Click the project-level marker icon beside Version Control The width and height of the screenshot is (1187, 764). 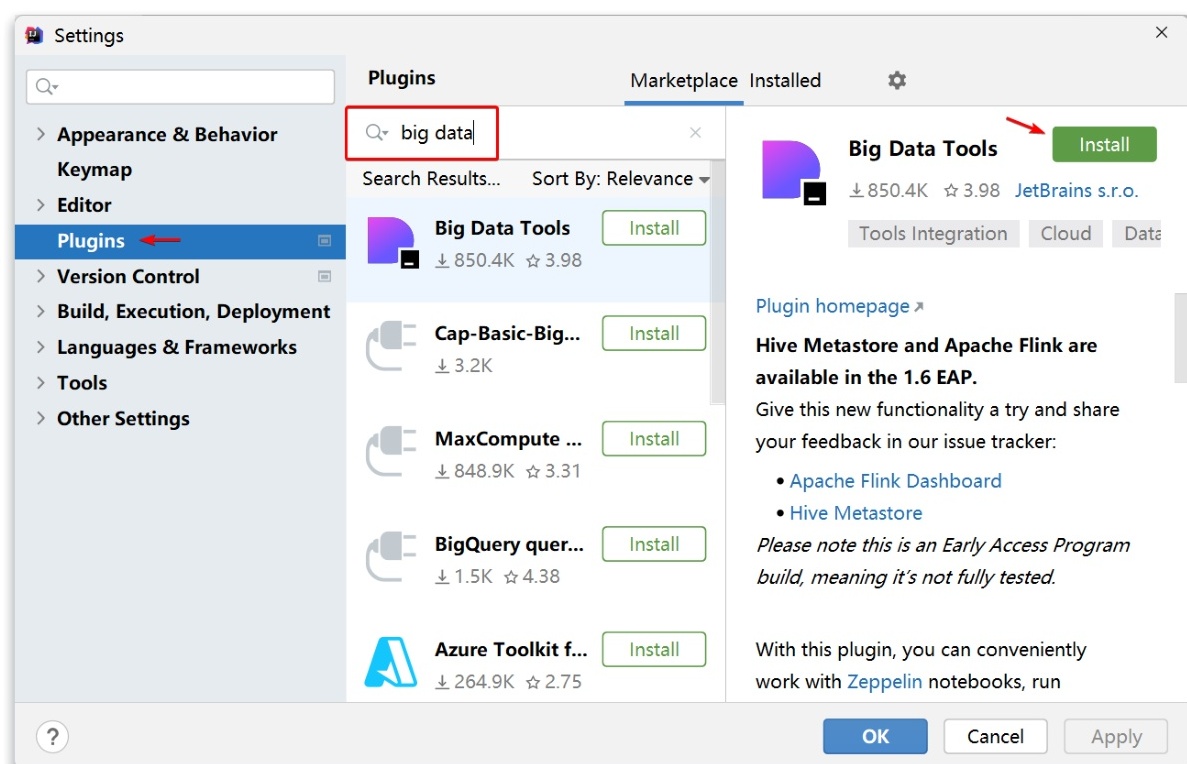(325, 276)
